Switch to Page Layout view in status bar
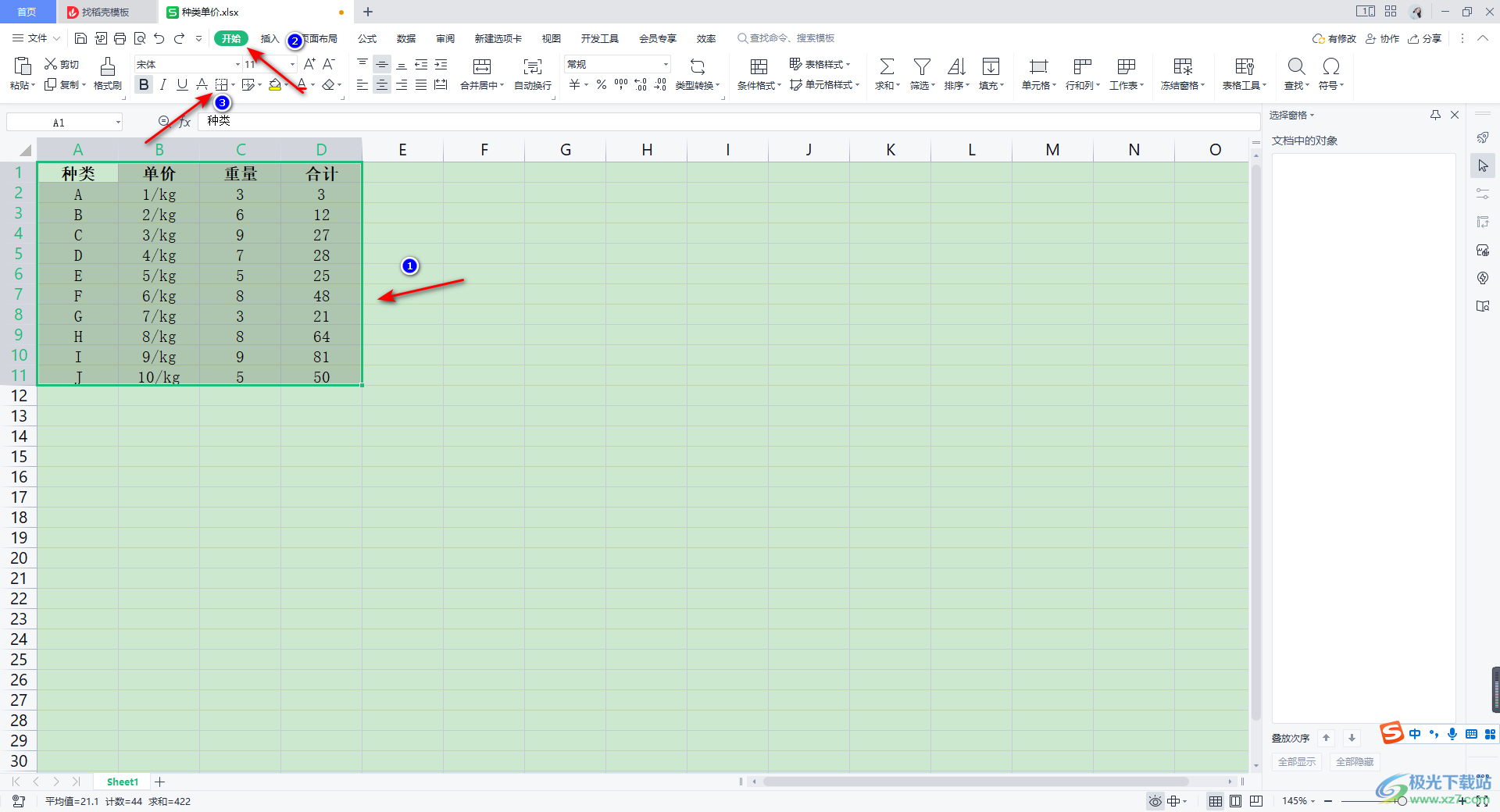1500x812 pixels. pos(1235,801)
